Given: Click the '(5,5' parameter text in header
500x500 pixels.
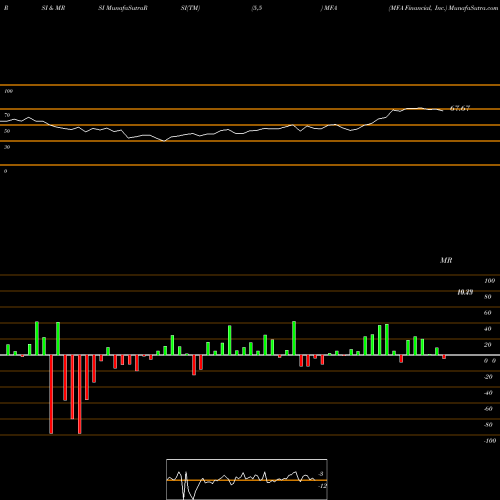Looking at the screenshot, I should pos(257,8).
